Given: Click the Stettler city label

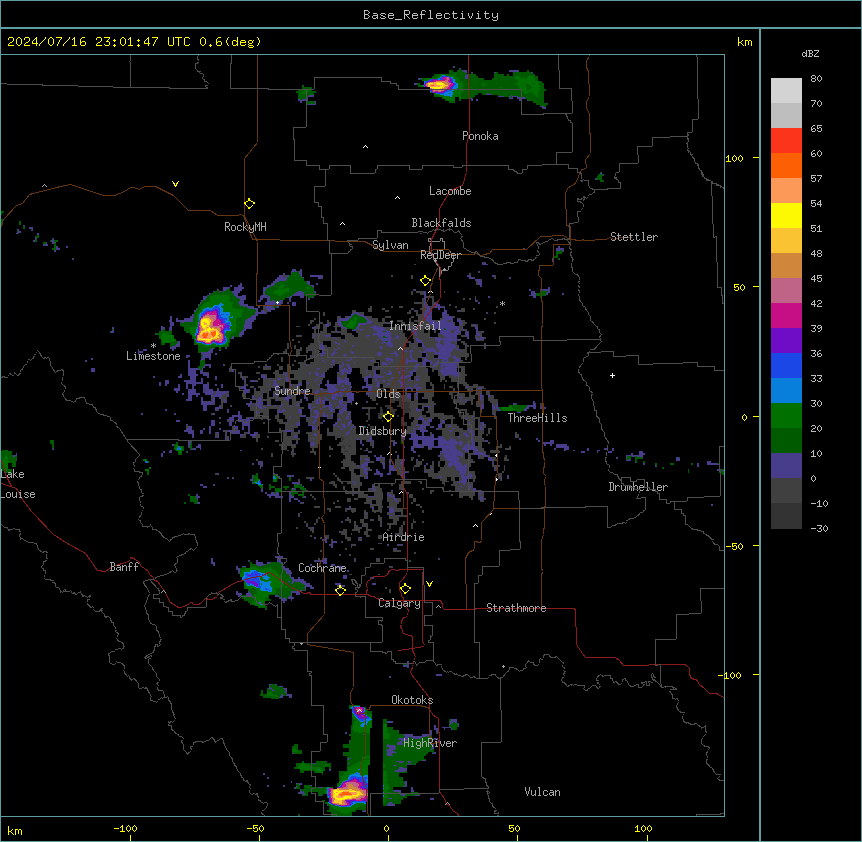Looking at the screenshot, I should [634, 237].
